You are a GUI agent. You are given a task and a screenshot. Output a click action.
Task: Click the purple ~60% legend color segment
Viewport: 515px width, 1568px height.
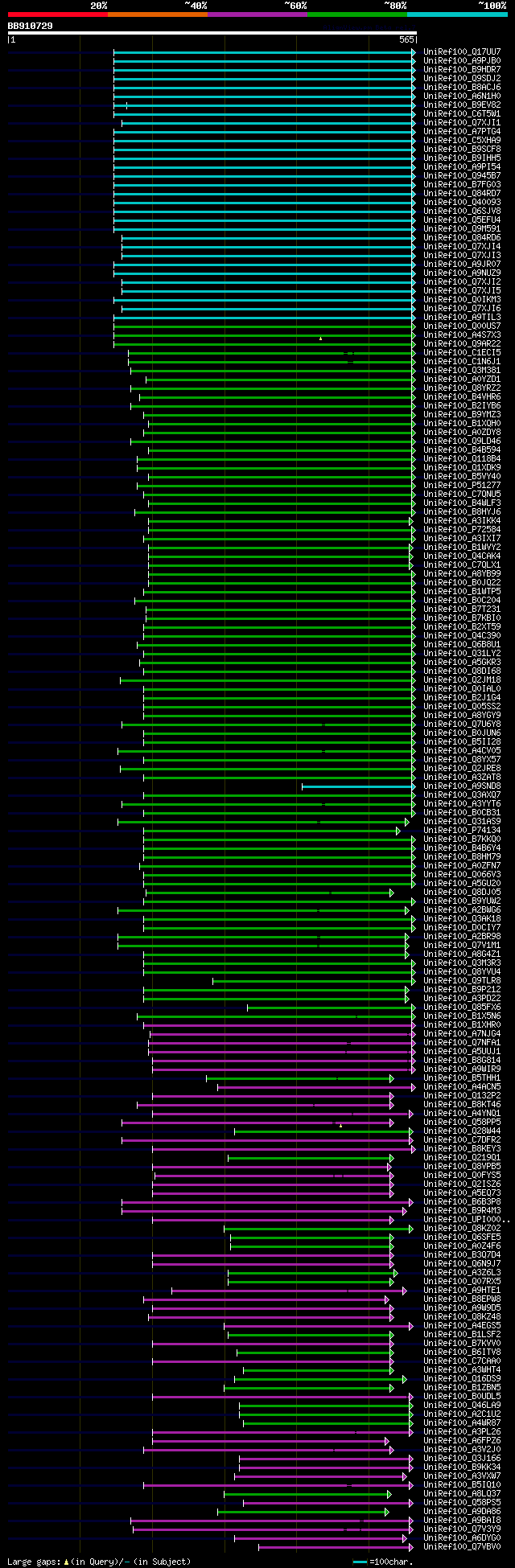click(x=257, y=14)
